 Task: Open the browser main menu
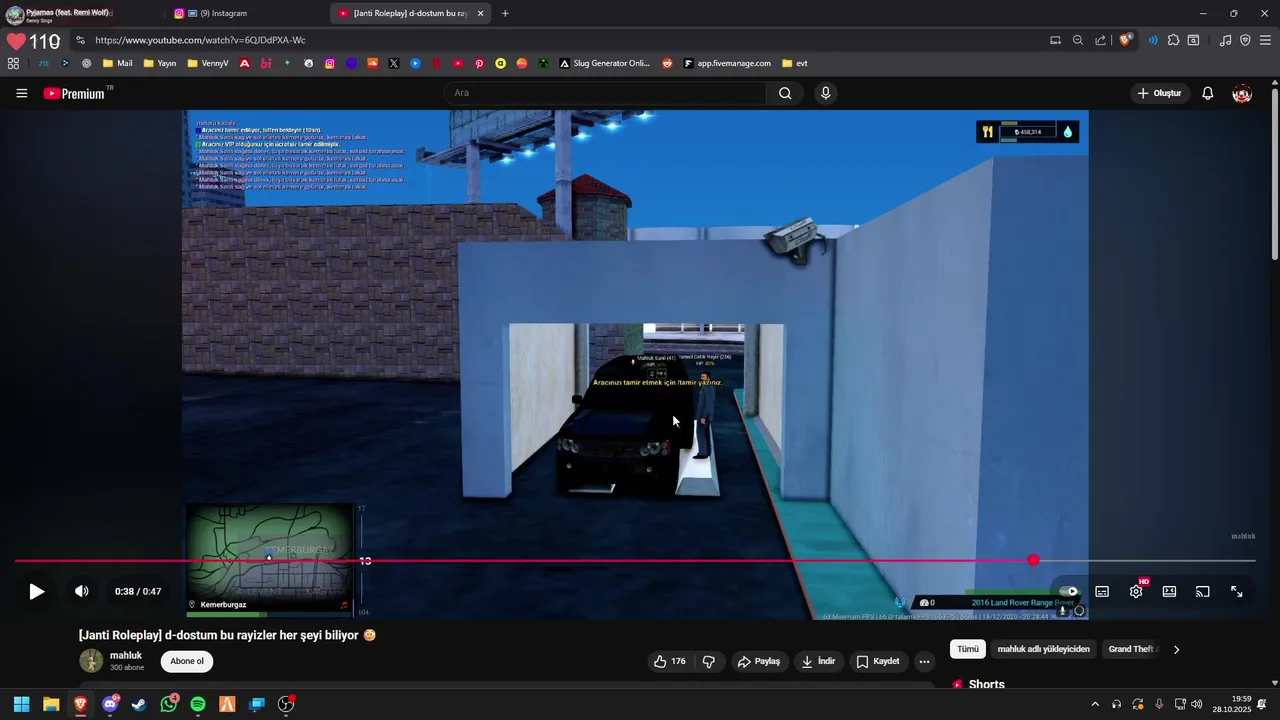coord(1266,40)
